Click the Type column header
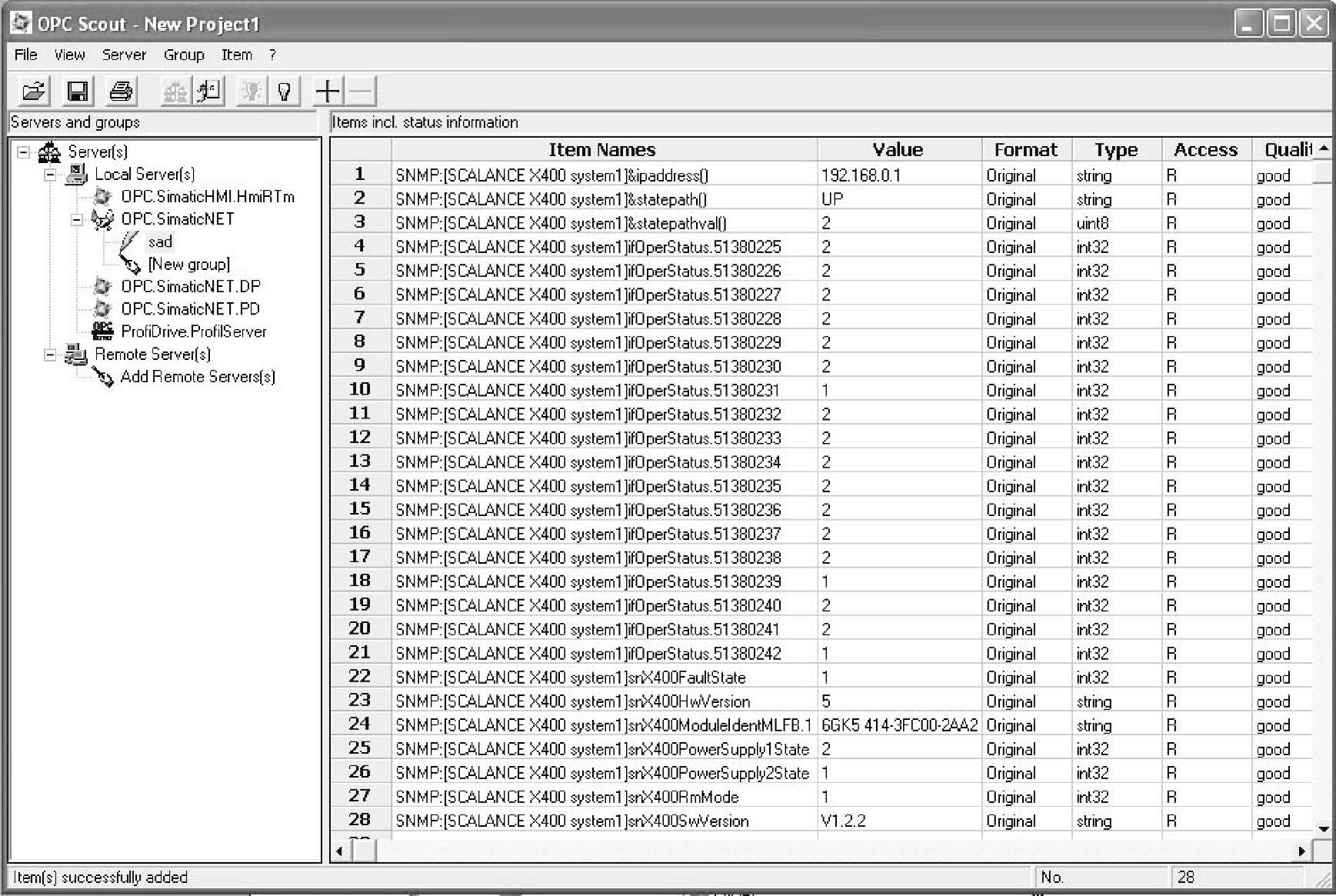This screenshot has width=1336, height=896. [1117, 150]
